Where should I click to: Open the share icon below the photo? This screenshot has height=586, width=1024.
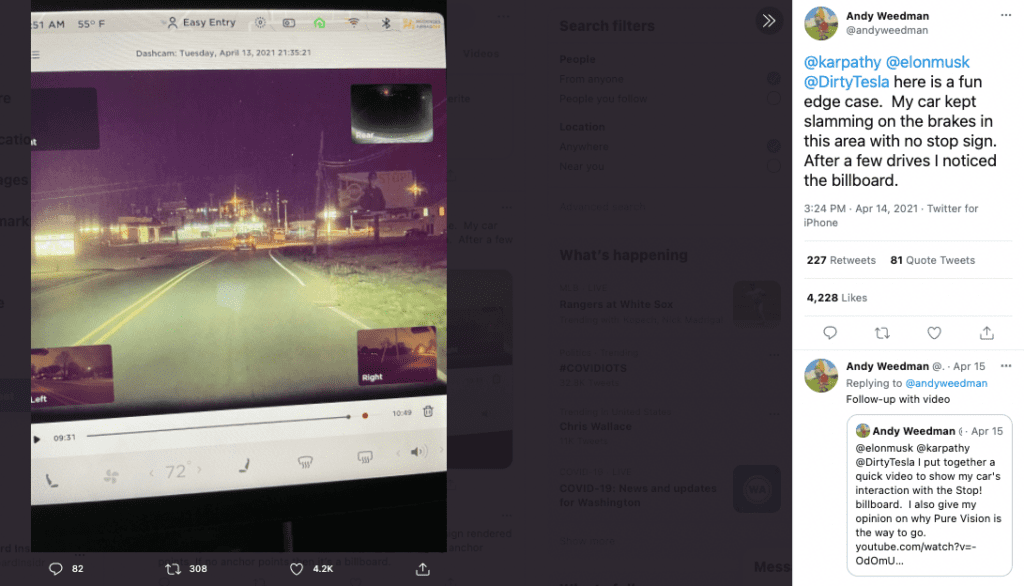tap(423, 568)
